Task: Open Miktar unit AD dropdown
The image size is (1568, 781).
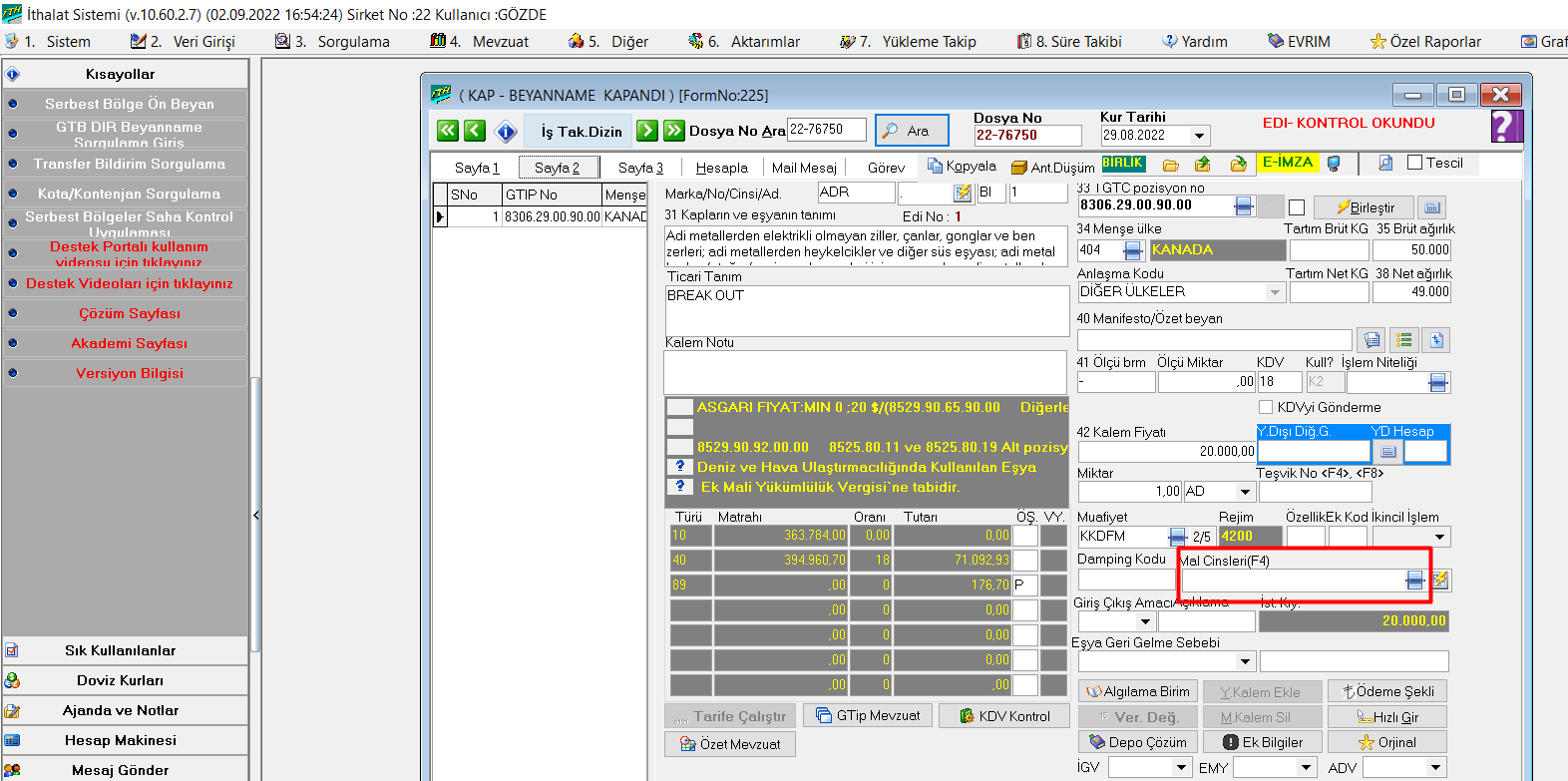Action: [x=1245, y=492]
